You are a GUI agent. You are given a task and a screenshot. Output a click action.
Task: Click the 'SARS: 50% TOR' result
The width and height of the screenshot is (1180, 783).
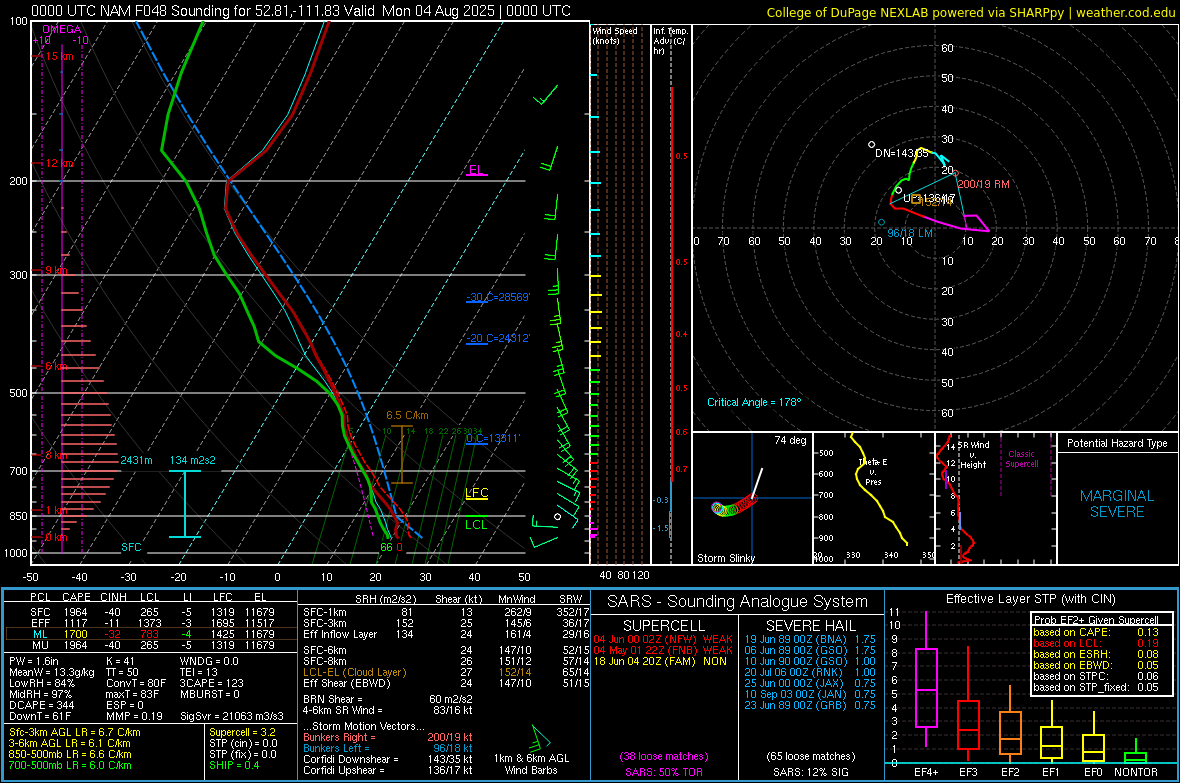[663, 772]
